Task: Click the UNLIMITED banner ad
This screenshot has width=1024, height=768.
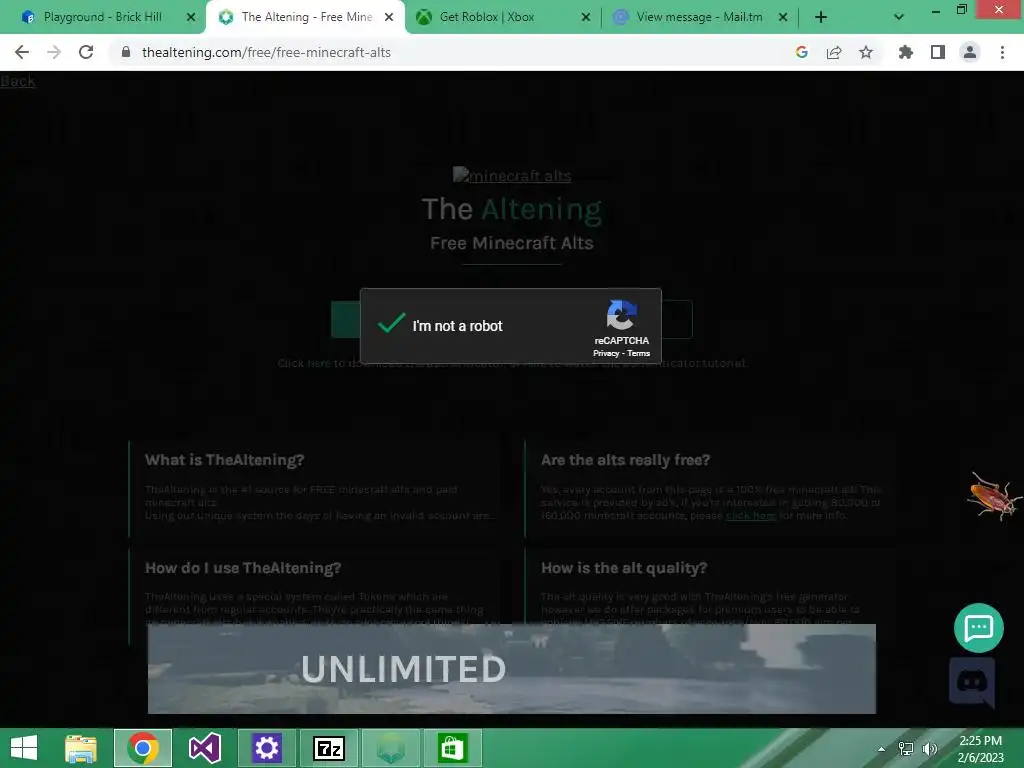Action: click(511, 669)
